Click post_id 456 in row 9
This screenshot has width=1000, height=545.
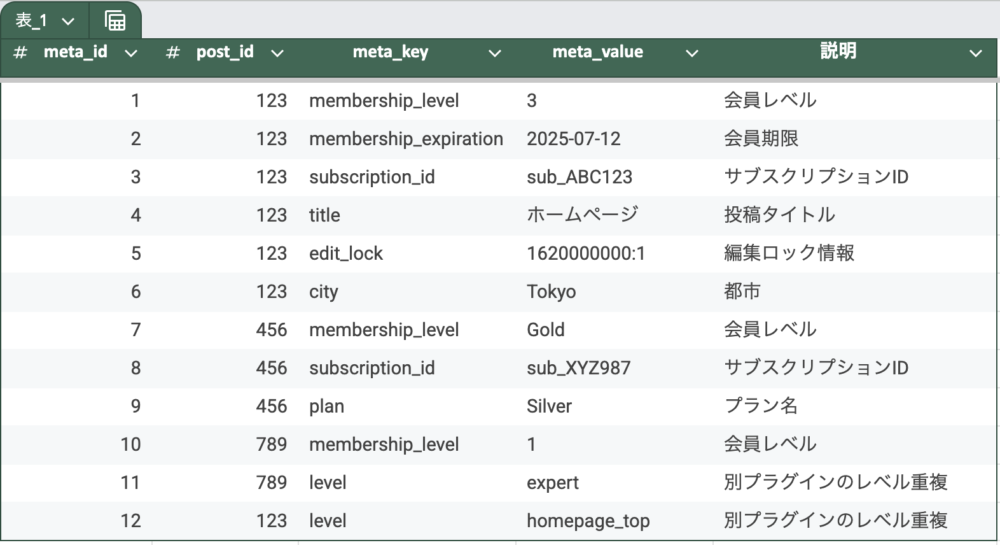[x=271, y=407]
